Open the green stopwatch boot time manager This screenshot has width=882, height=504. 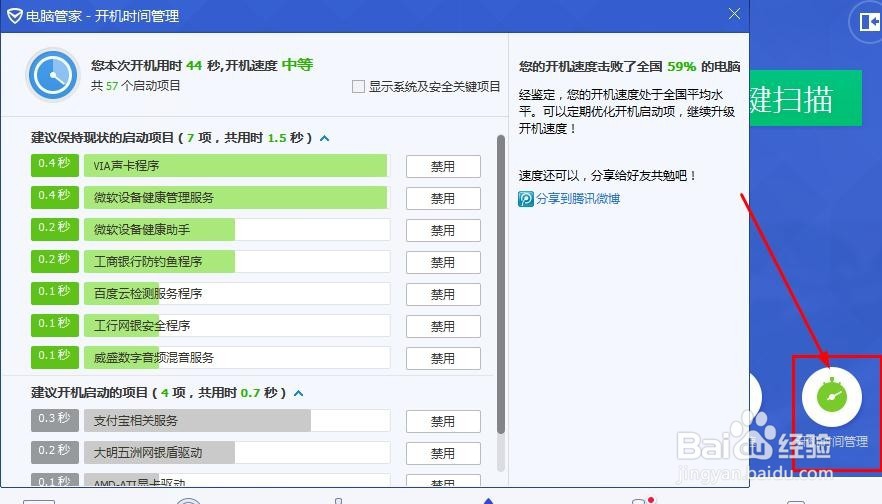pos(831,397)
